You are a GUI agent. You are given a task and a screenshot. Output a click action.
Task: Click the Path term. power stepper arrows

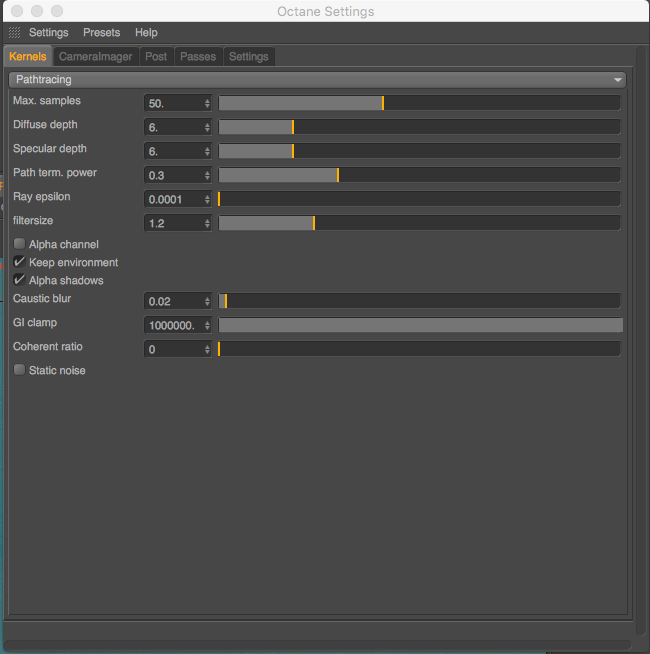207,175
